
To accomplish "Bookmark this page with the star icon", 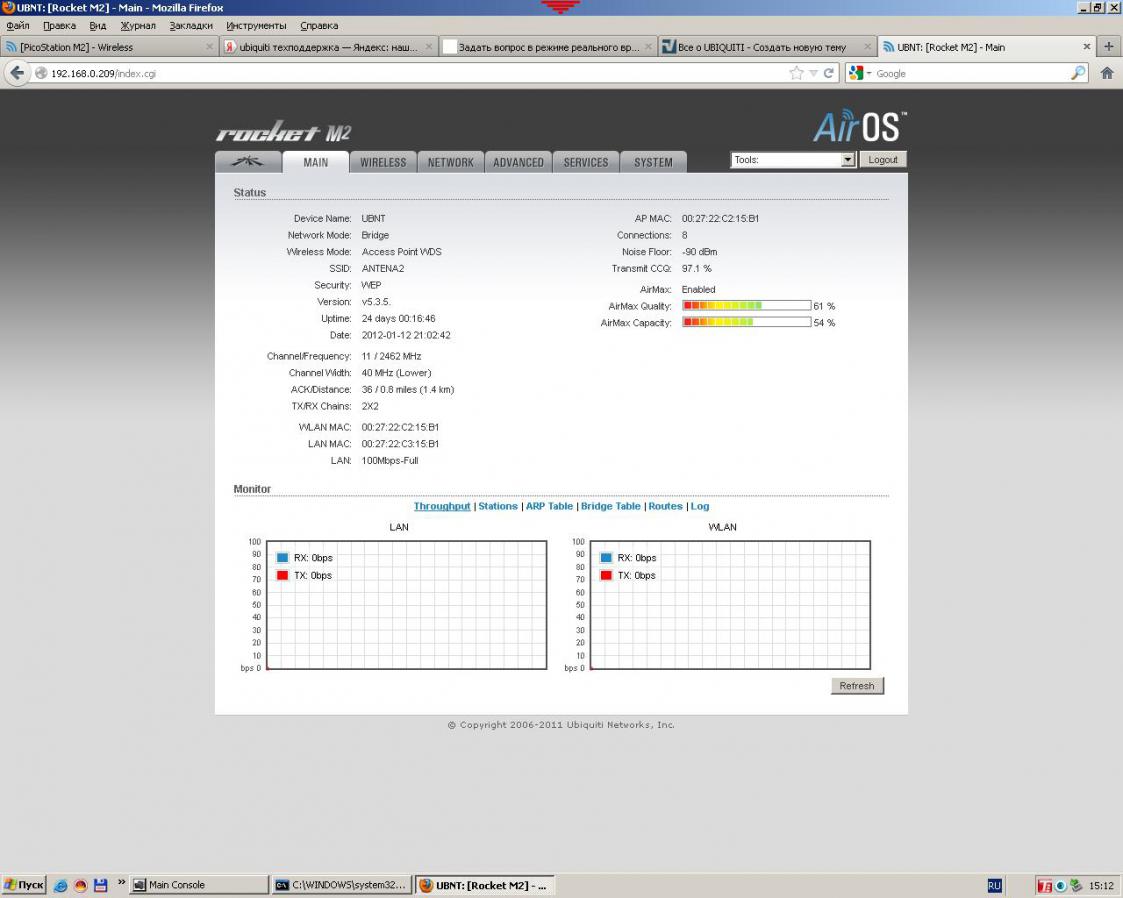I will point(796,73).
